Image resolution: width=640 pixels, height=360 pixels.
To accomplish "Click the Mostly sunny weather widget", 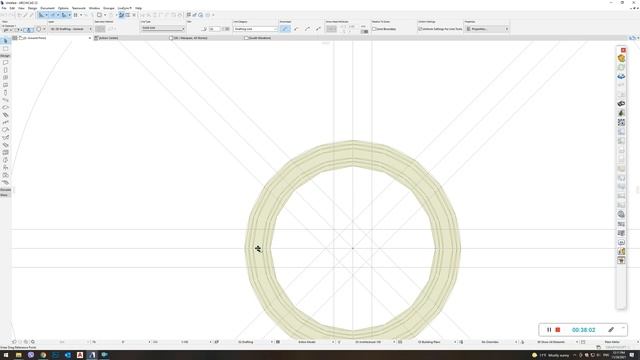I will click(551, 356).
